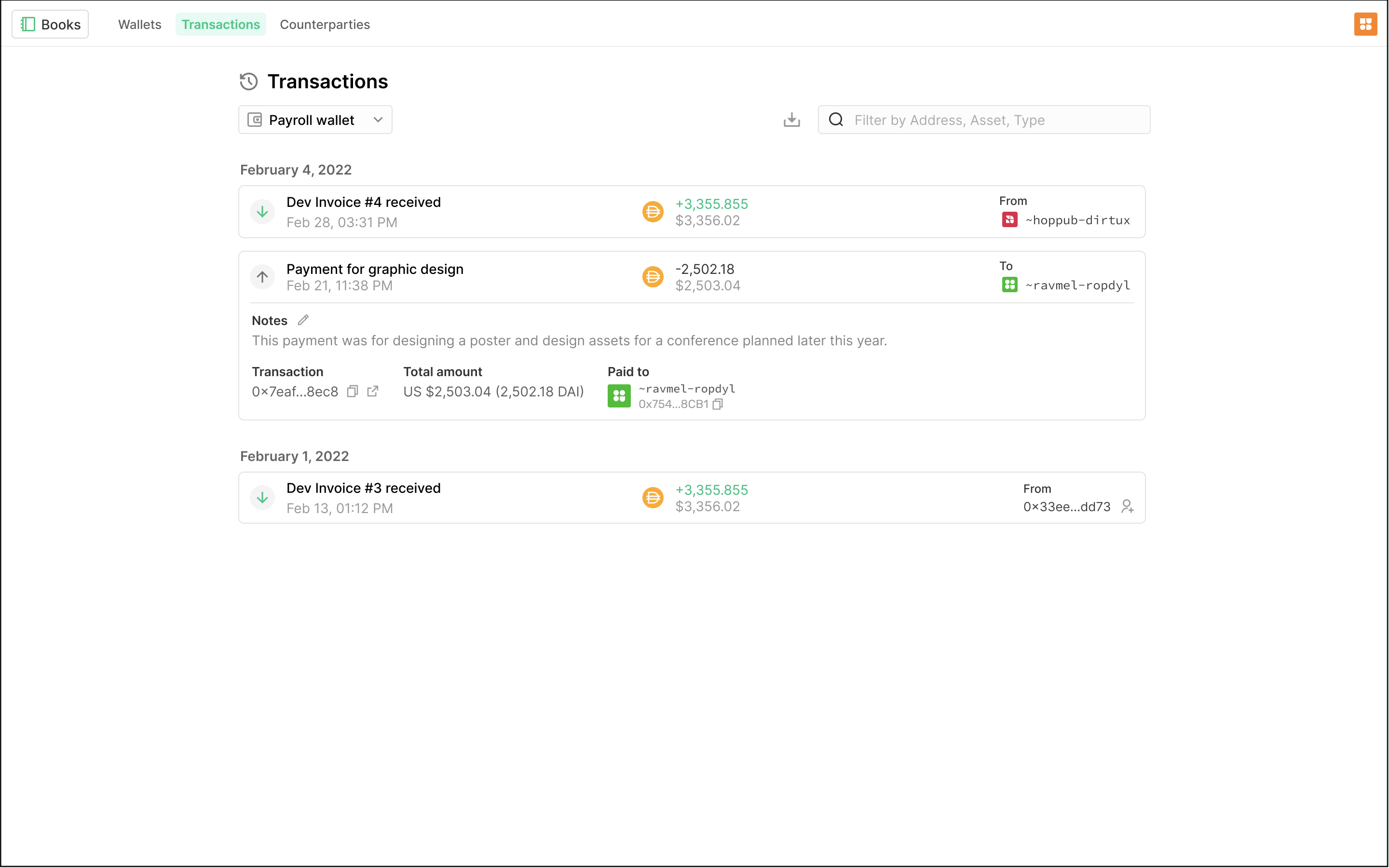
Task: Expand the Payroll wallet dropdown
Action: pos(378,120)
